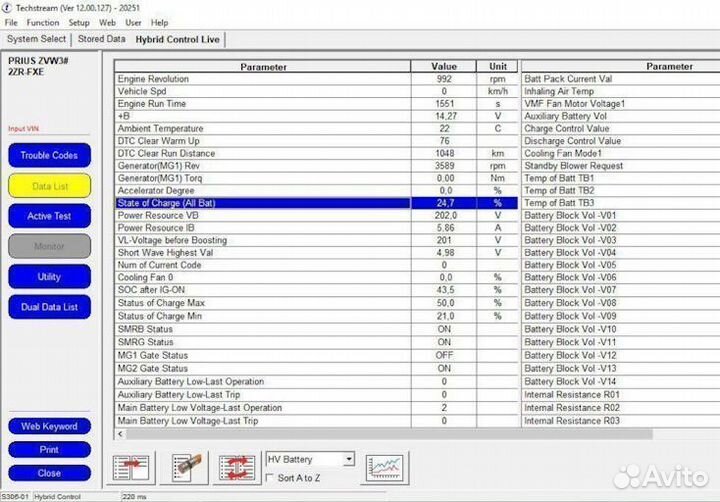
Task: Open the Active Test screen
Action: click(49, 216)
